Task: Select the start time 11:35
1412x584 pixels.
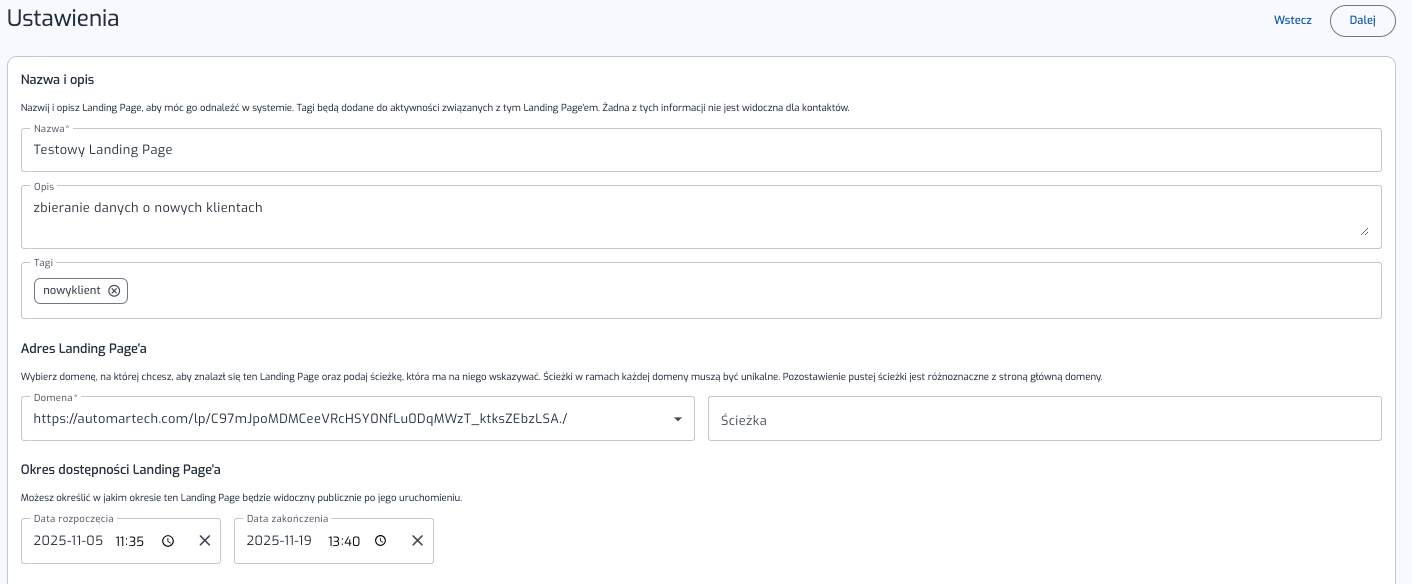Action: (x=130, y=541)
